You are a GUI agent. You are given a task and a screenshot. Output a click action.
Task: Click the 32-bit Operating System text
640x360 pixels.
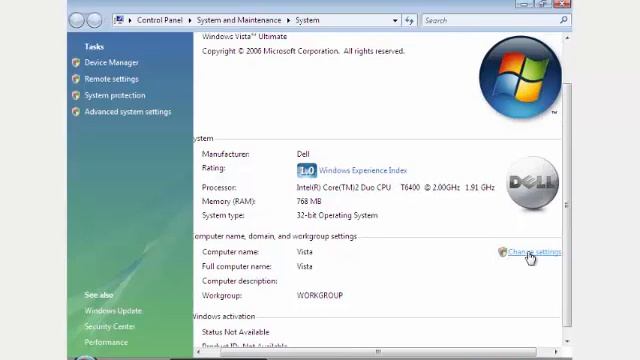point(337,216)
